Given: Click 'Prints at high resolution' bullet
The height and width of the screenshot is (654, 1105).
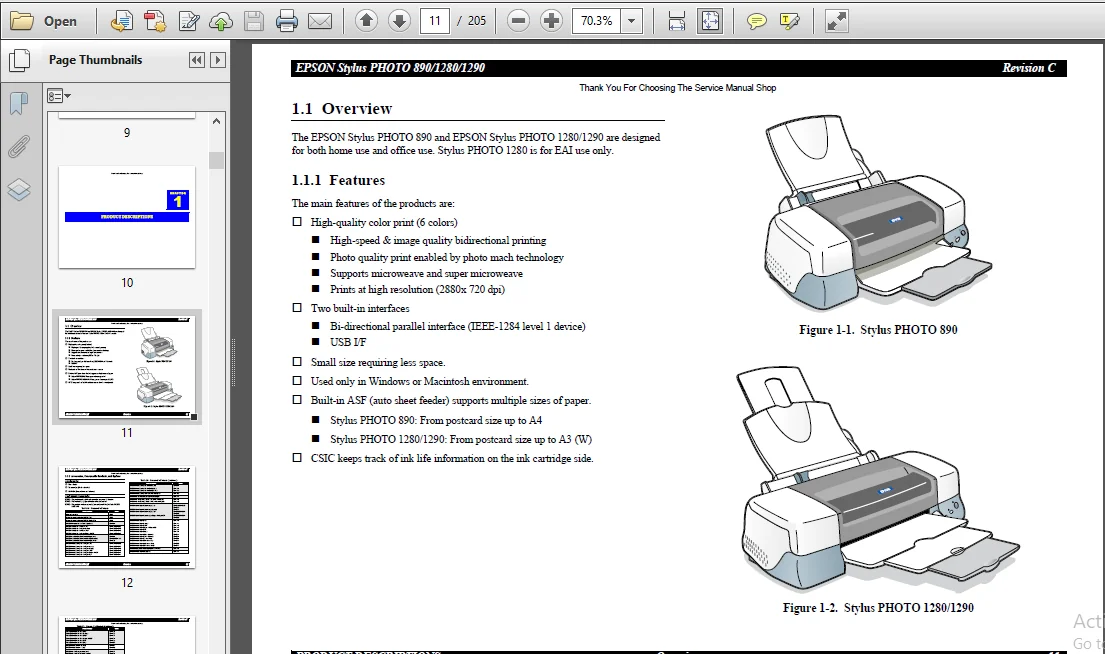Looking at the screenshot, I should coord(417,289).
